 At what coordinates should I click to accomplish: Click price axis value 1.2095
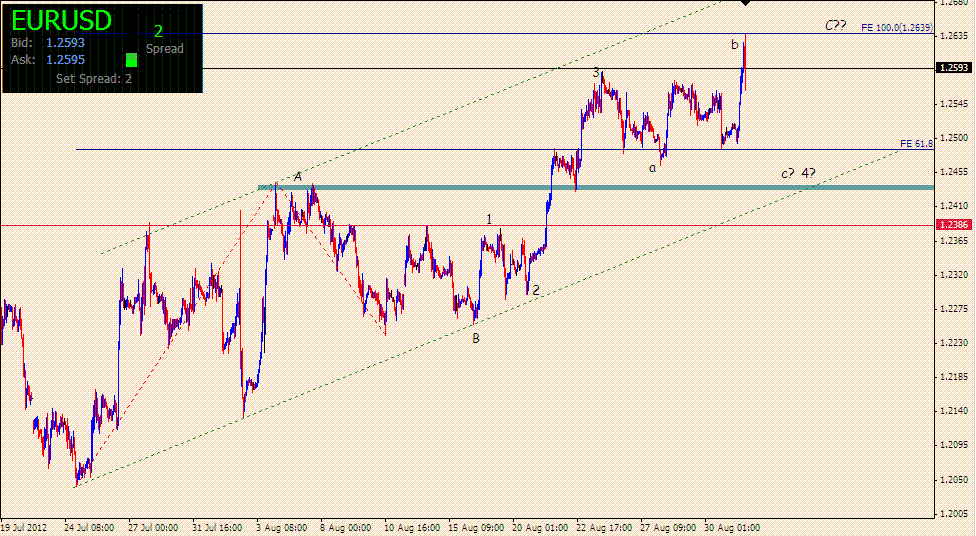[x=954, y=445]
